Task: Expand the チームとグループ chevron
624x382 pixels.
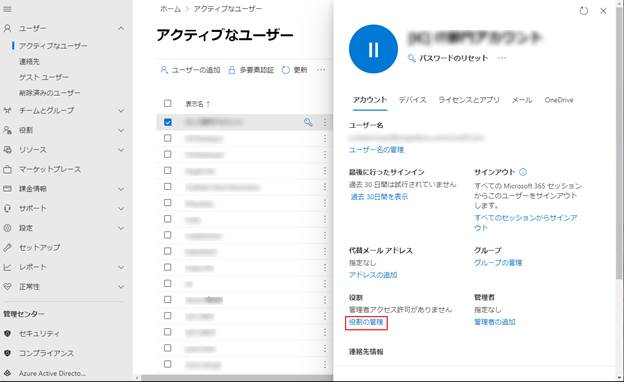Action: [x=121, y=111]
